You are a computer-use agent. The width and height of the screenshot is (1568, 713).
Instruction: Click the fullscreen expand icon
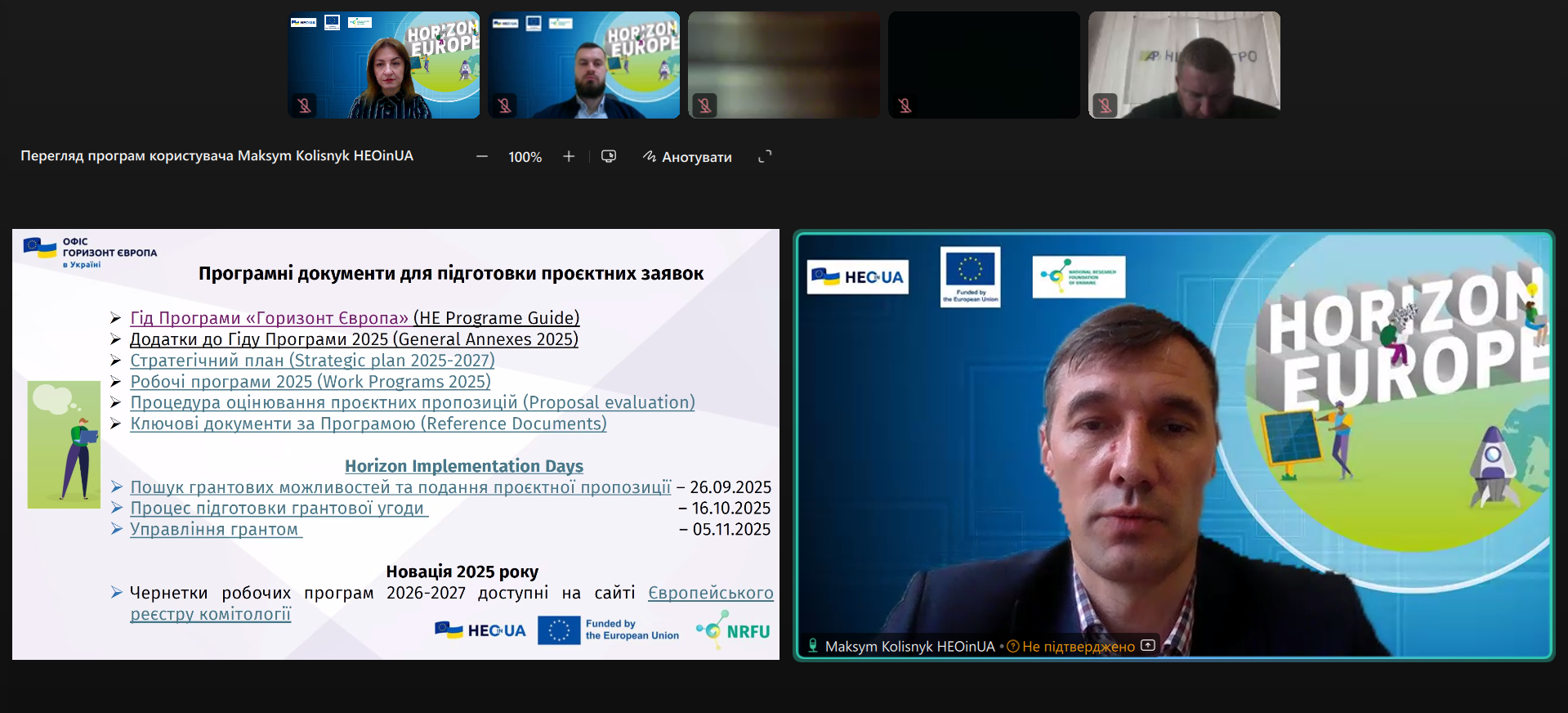point(765,157)
